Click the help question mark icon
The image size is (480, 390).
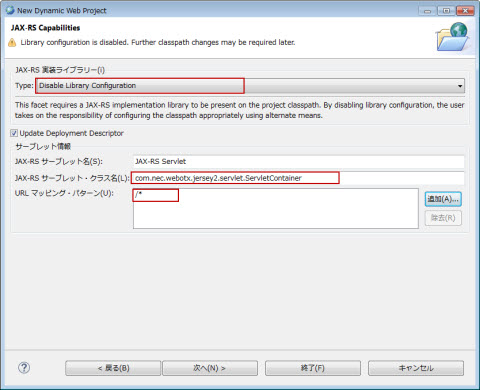coord(24,368)
